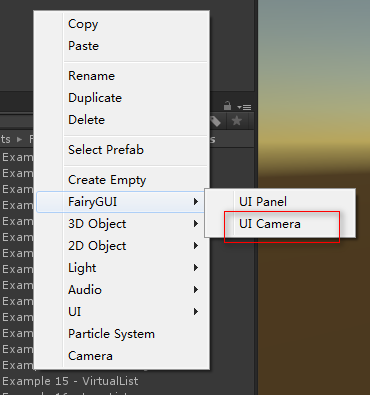
Task: Choose Paste from the context menu
Action: [x=122, y=46]
